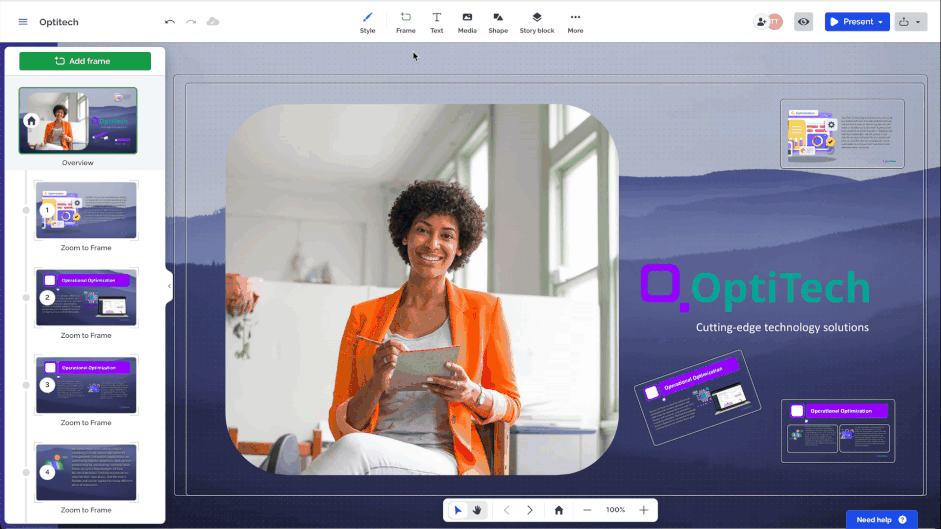Select frame 3 thumbnail in the sidebar
The width and height of the screenshot is (941, 529).
(86, 385)
